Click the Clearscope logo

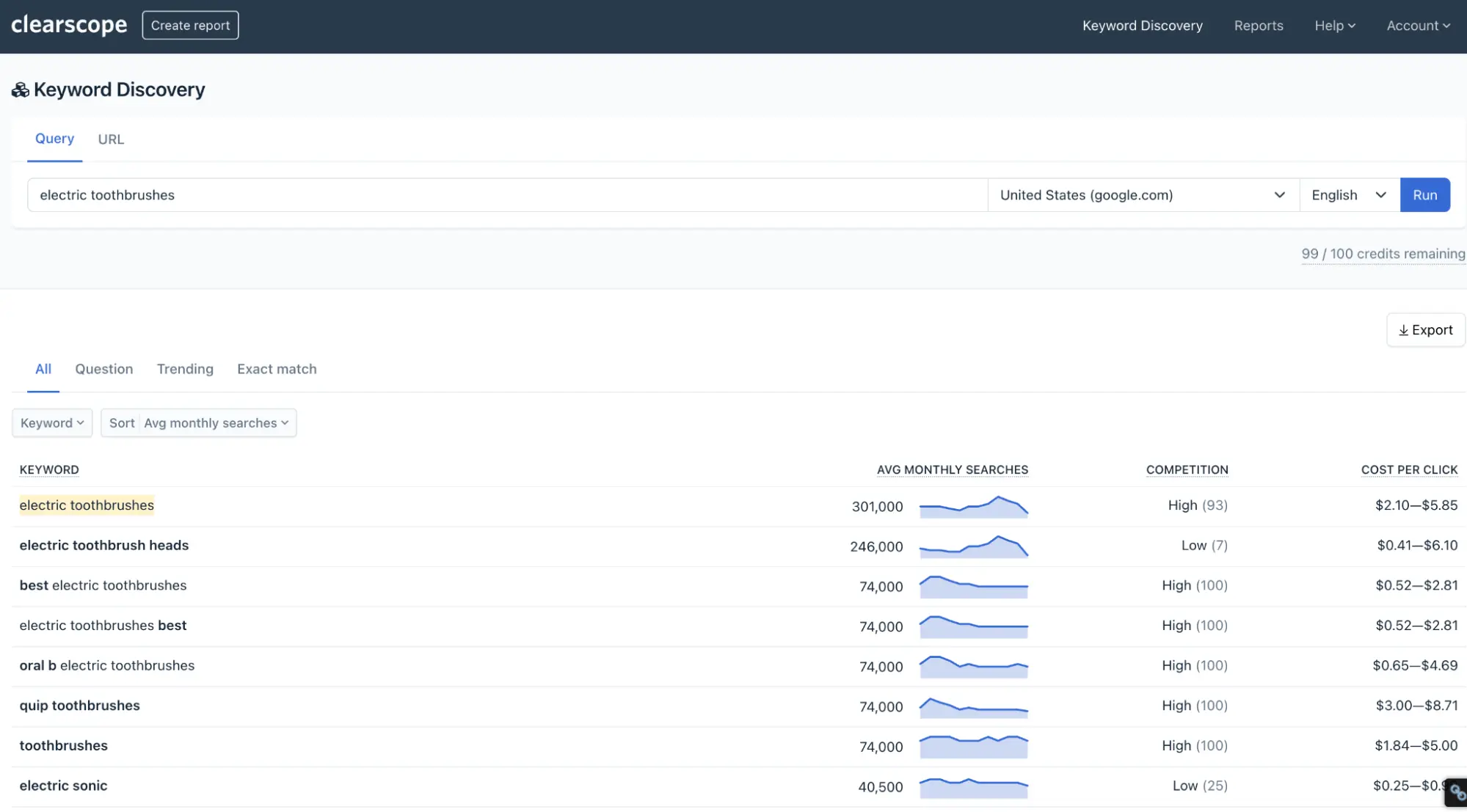coord(69,25)
